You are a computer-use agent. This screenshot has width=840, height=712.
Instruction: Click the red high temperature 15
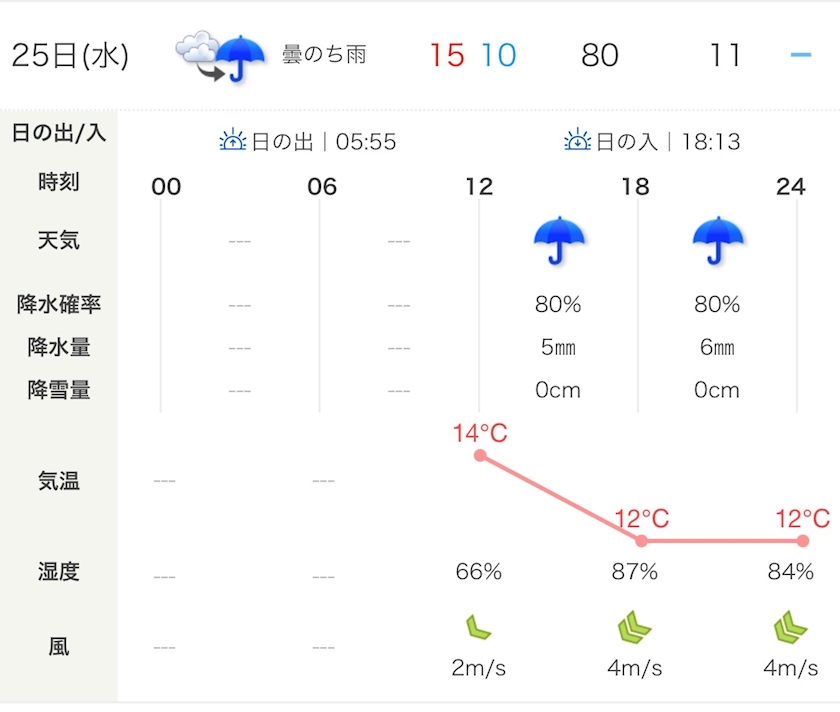pyautogui.click(x=447, y=55)
